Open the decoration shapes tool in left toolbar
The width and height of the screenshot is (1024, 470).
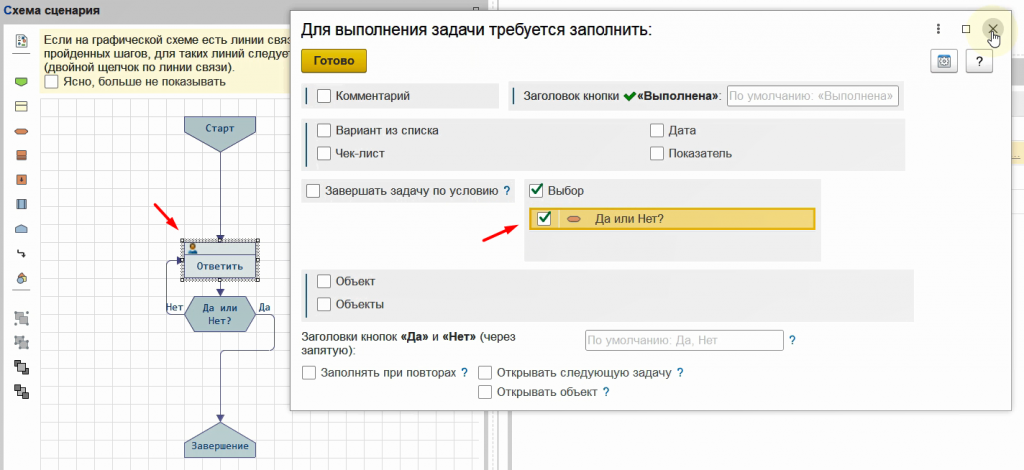pyautogui.click(x=22, y=278)
